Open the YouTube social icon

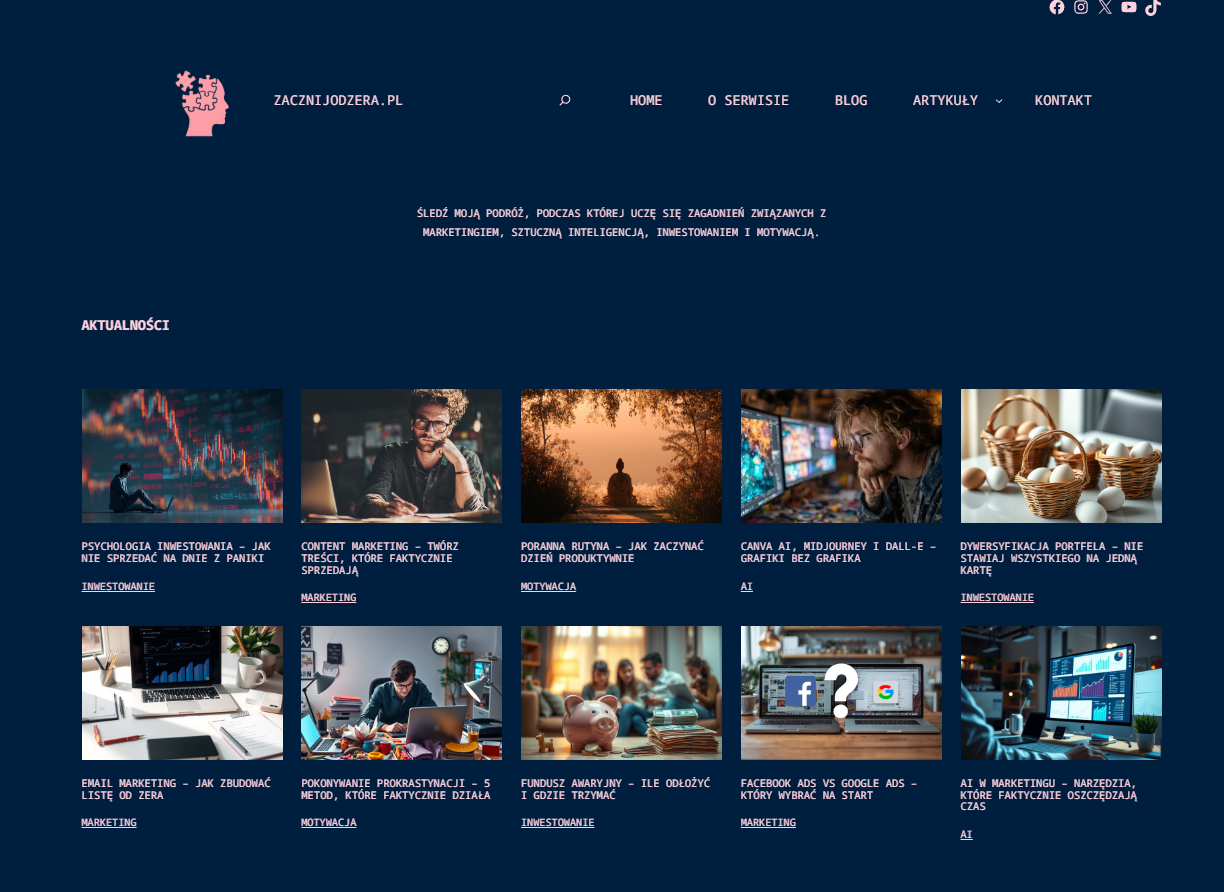pos(1129,7)
